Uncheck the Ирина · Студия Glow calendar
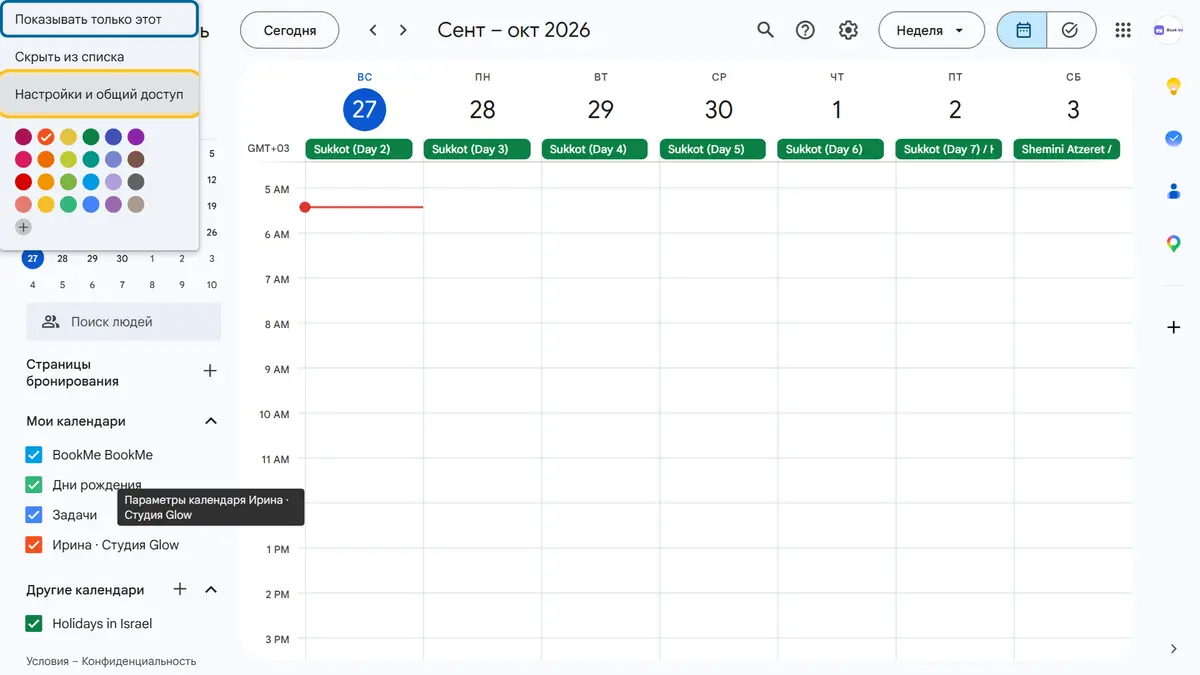Screen dimensions: 1200x675 point(33,545)
